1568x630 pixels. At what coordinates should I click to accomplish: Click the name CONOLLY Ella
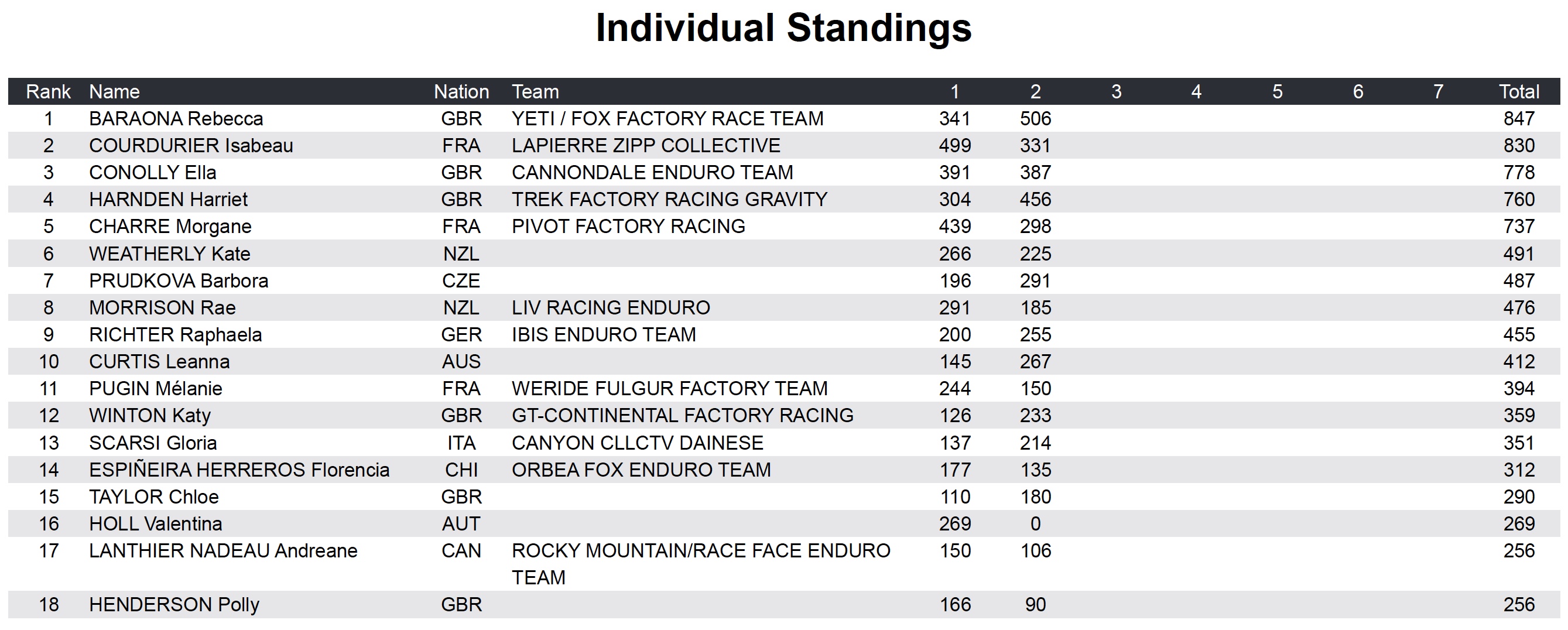(x=152, y=172)
